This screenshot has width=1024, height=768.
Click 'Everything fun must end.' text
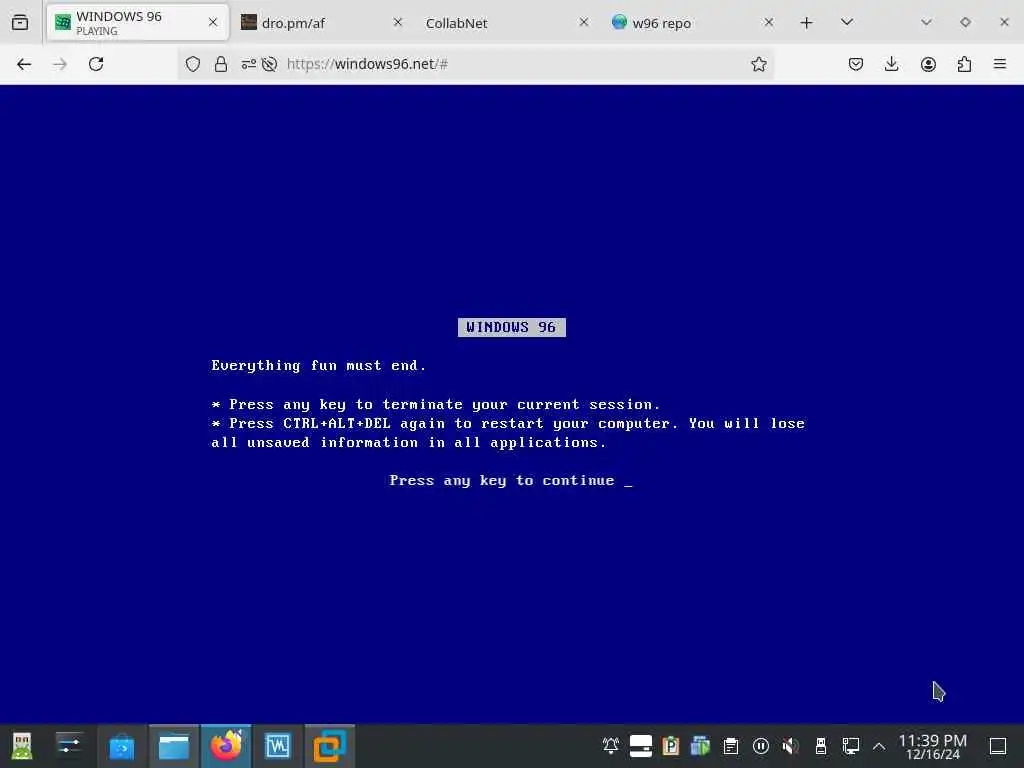click(319, 366)
